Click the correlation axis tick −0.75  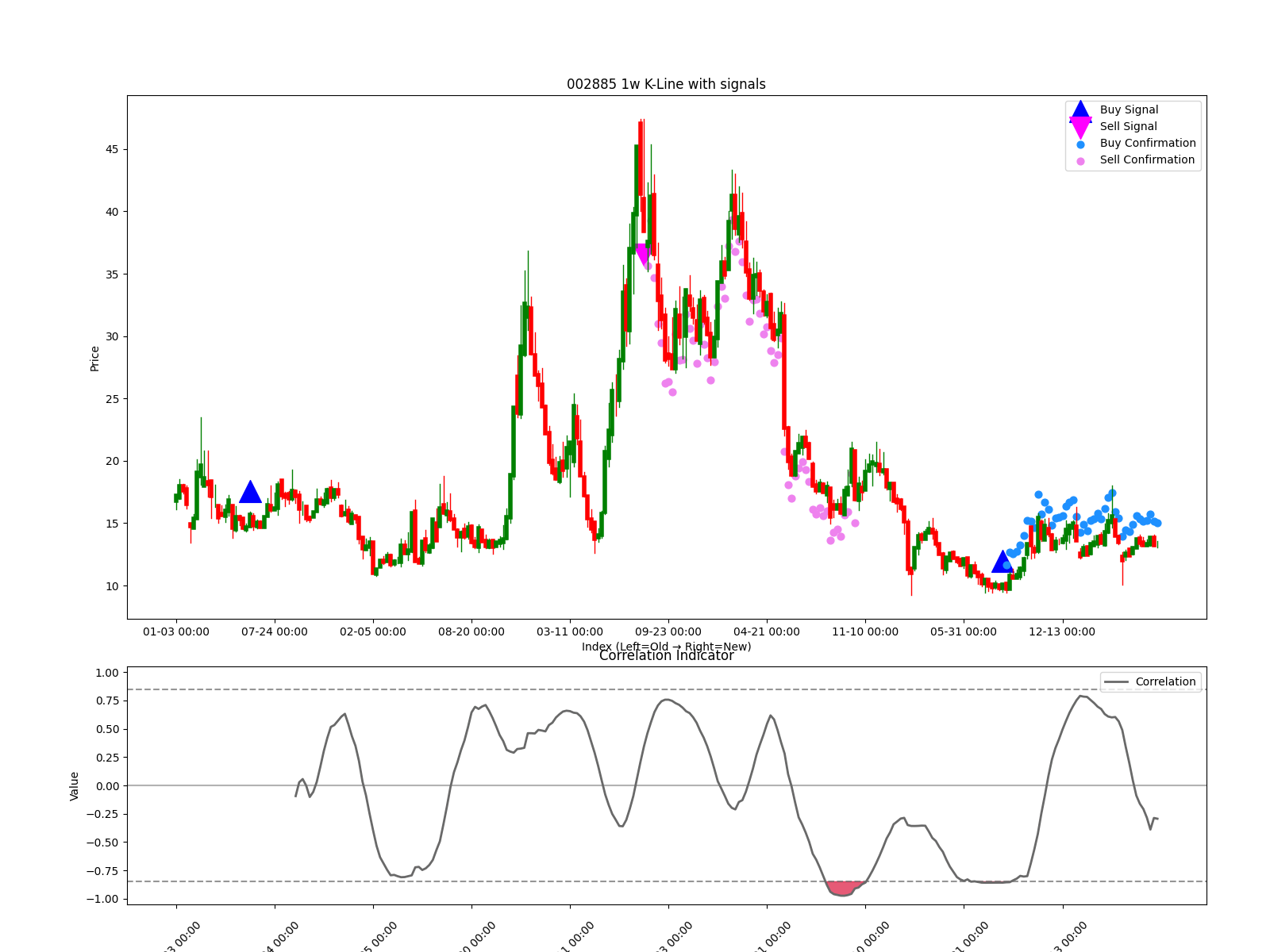click(x=103, y=871)
